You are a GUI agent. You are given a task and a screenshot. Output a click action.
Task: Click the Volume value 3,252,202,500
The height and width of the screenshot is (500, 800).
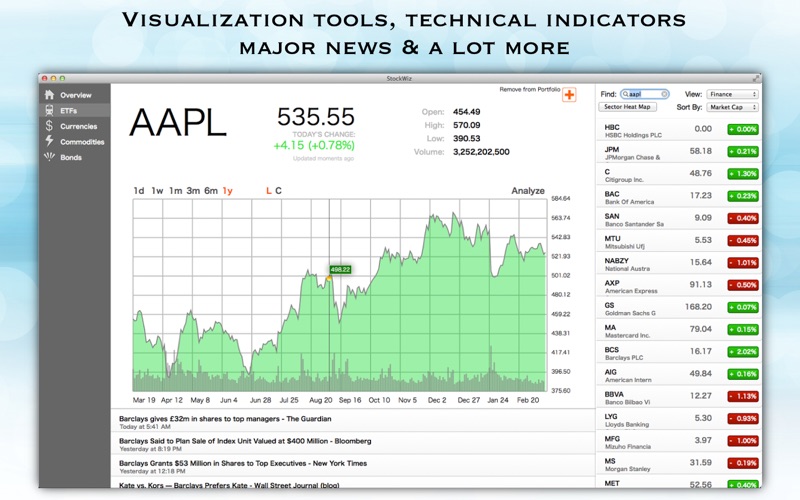[481, 152]
